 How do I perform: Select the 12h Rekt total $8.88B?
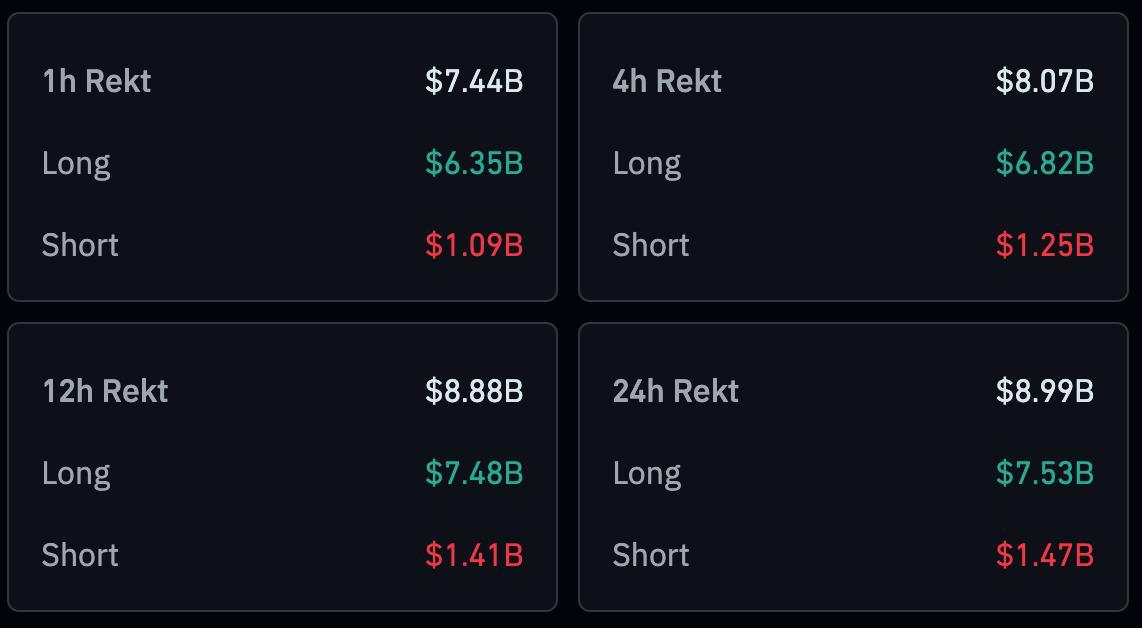[x=474, y=391]
